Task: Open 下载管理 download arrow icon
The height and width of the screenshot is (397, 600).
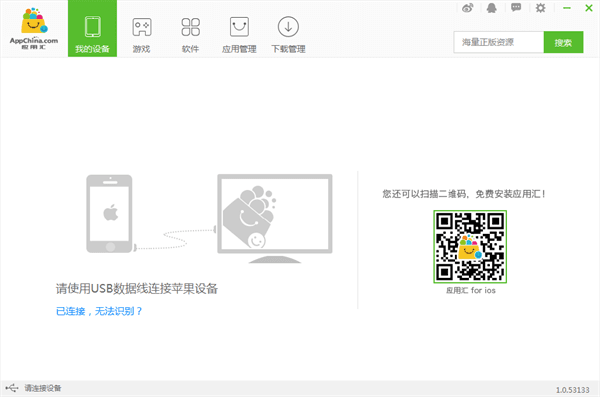Action: (288, 27)
